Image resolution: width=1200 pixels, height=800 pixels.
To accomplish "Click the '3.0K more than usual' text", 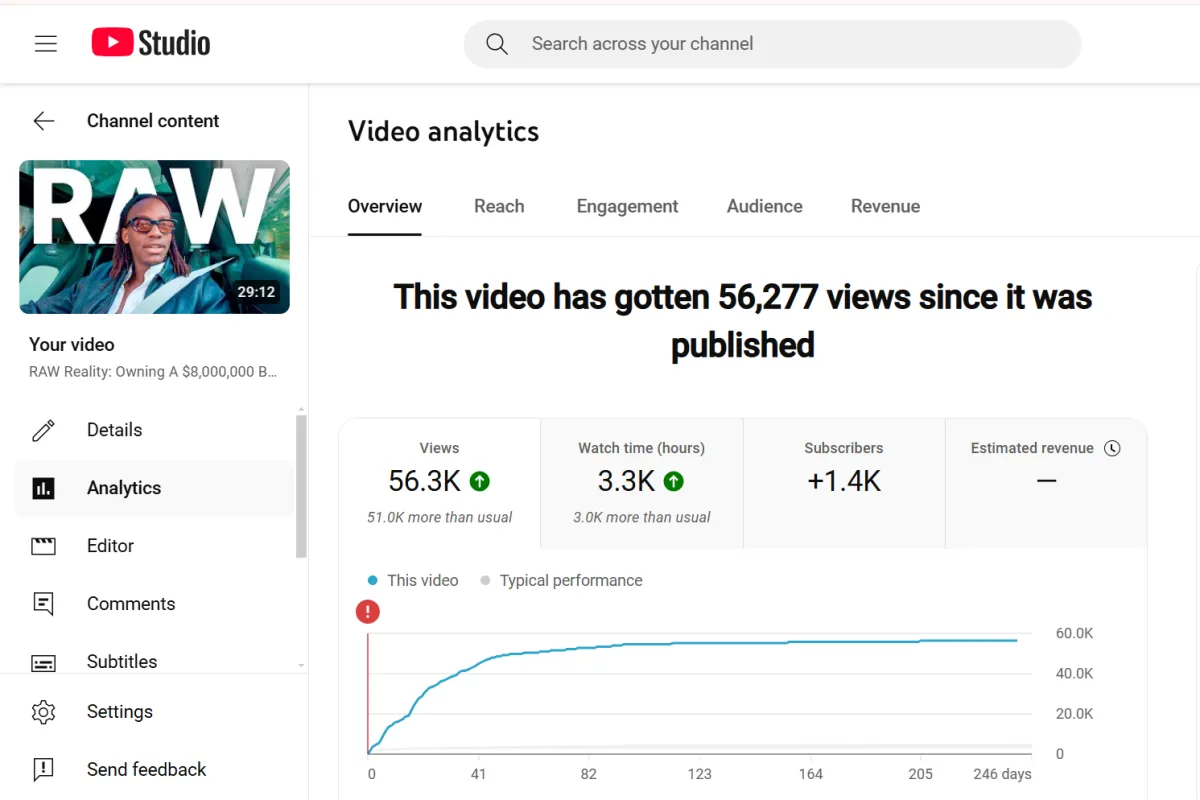I will [x=642, y=517].
